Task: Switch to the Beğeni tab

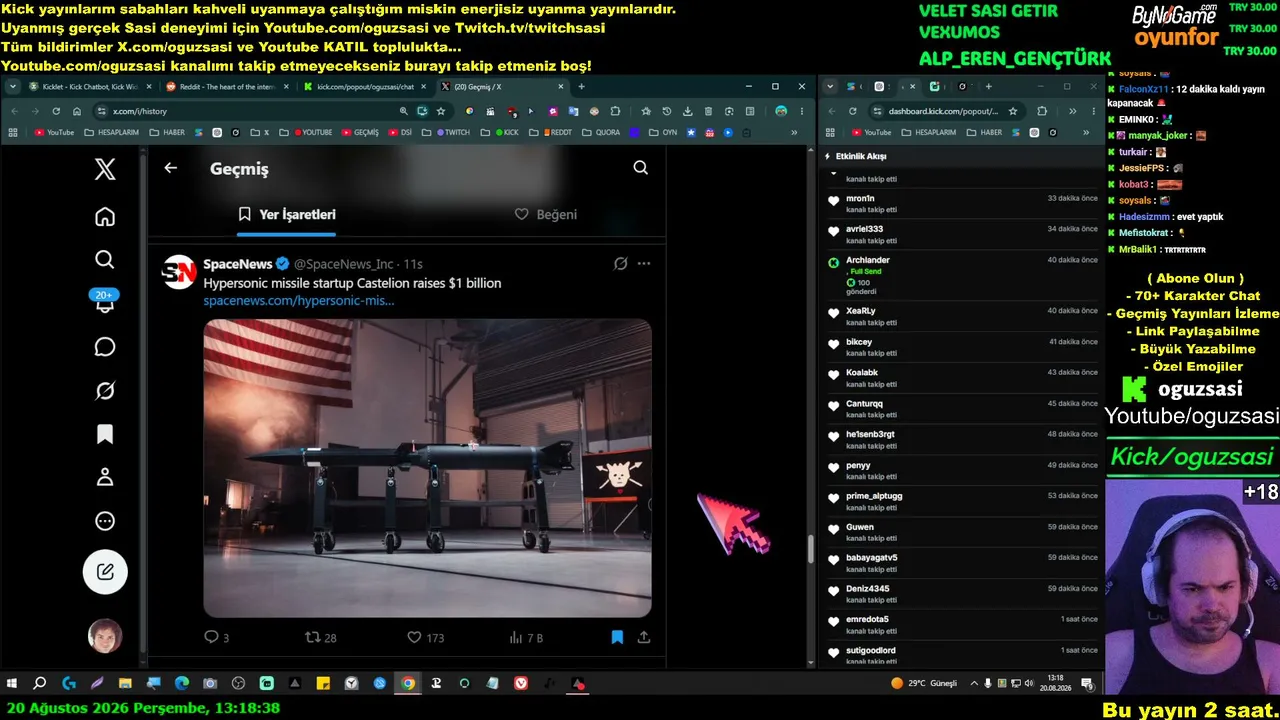Action: click(x=546, y=214)
